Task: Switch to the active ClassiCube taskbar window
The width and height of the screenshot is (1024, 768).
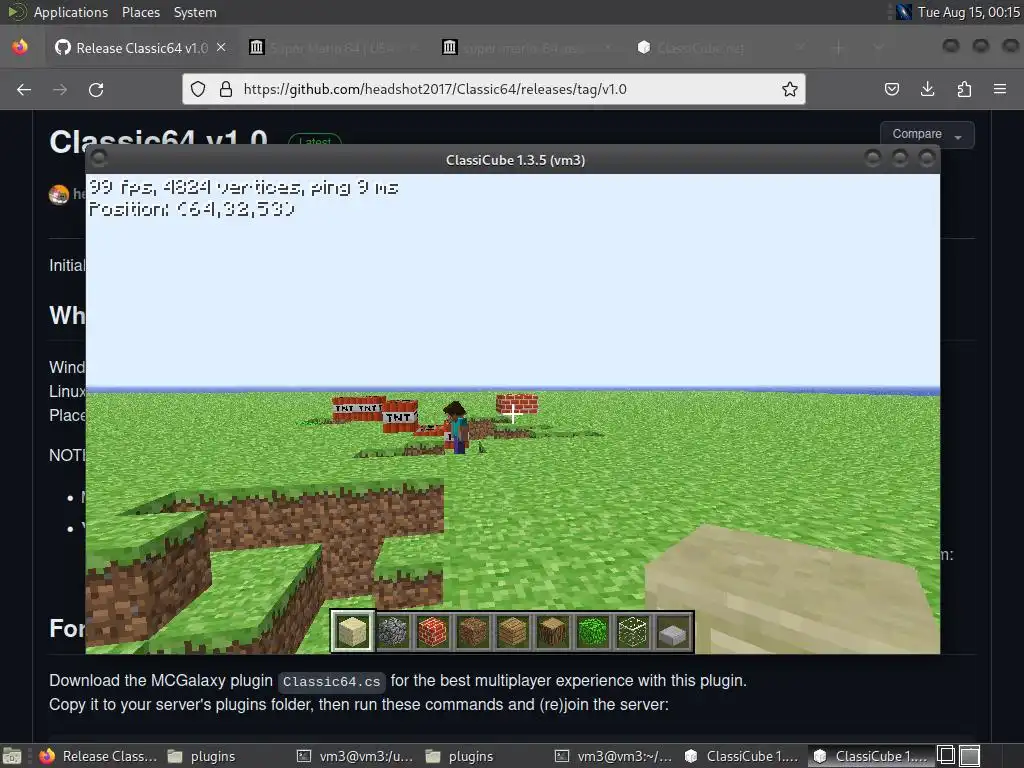Action: pos(871,756)
